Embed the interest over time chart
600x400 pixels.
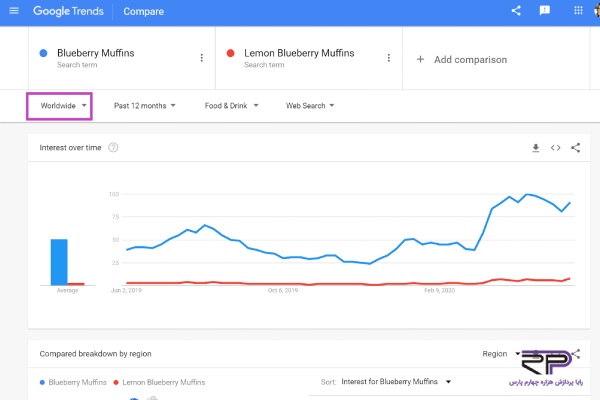pyautogui.click(x=556, y=148)
